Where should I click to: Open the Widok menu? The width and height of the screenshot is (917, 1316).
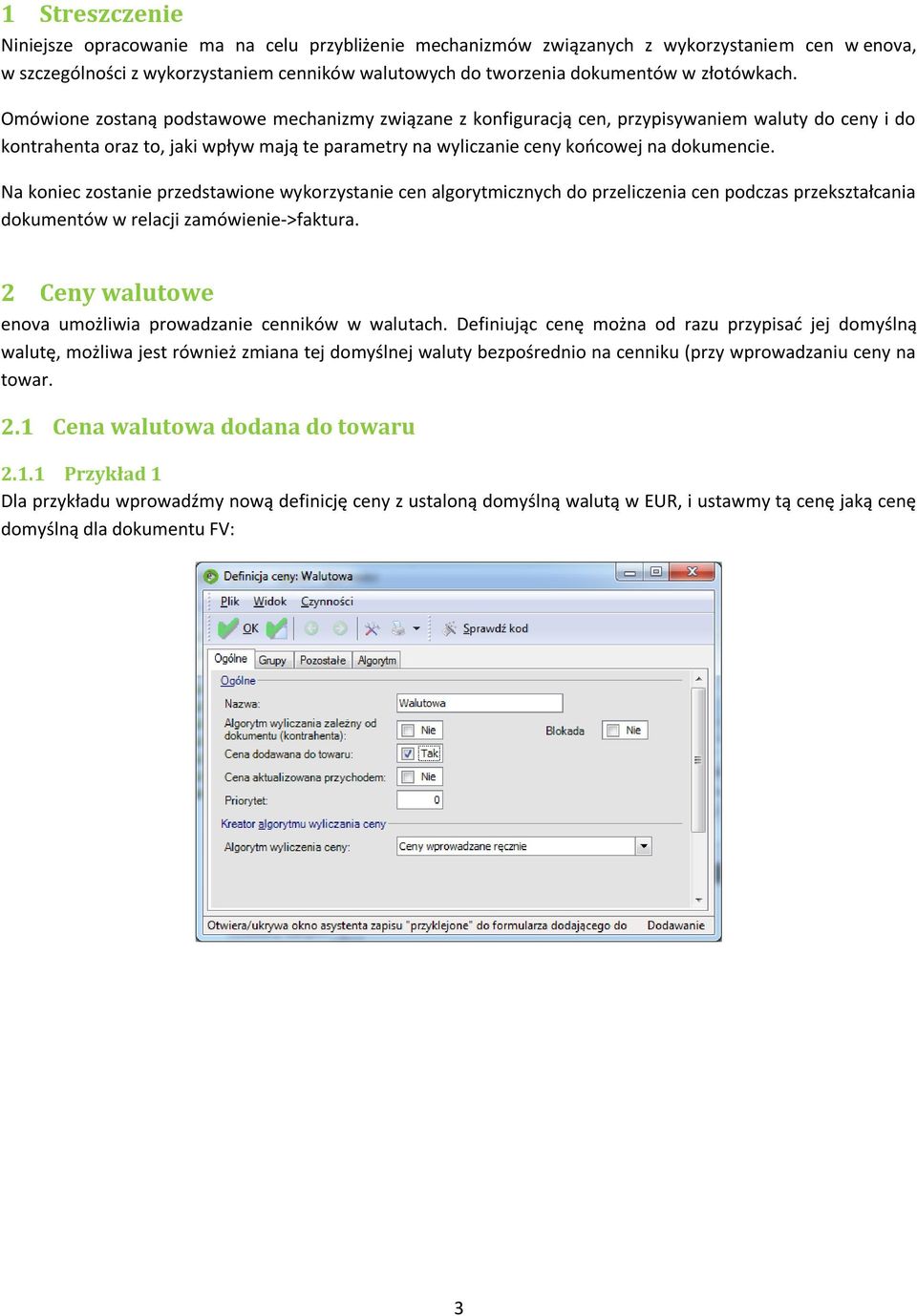(269, 602)
